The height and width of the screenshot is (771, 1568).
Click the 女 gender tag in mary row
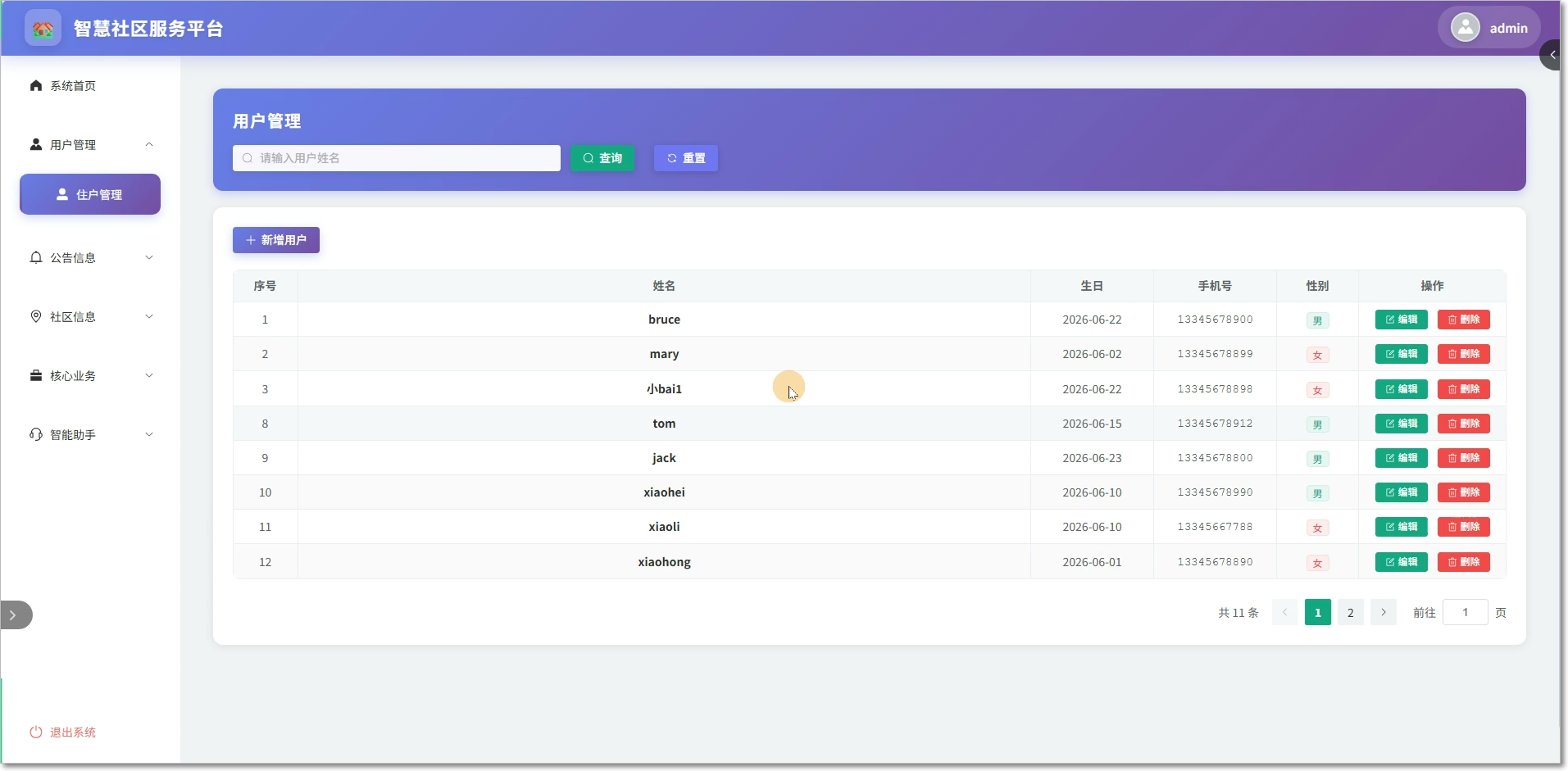click(x=1318, y=355)
